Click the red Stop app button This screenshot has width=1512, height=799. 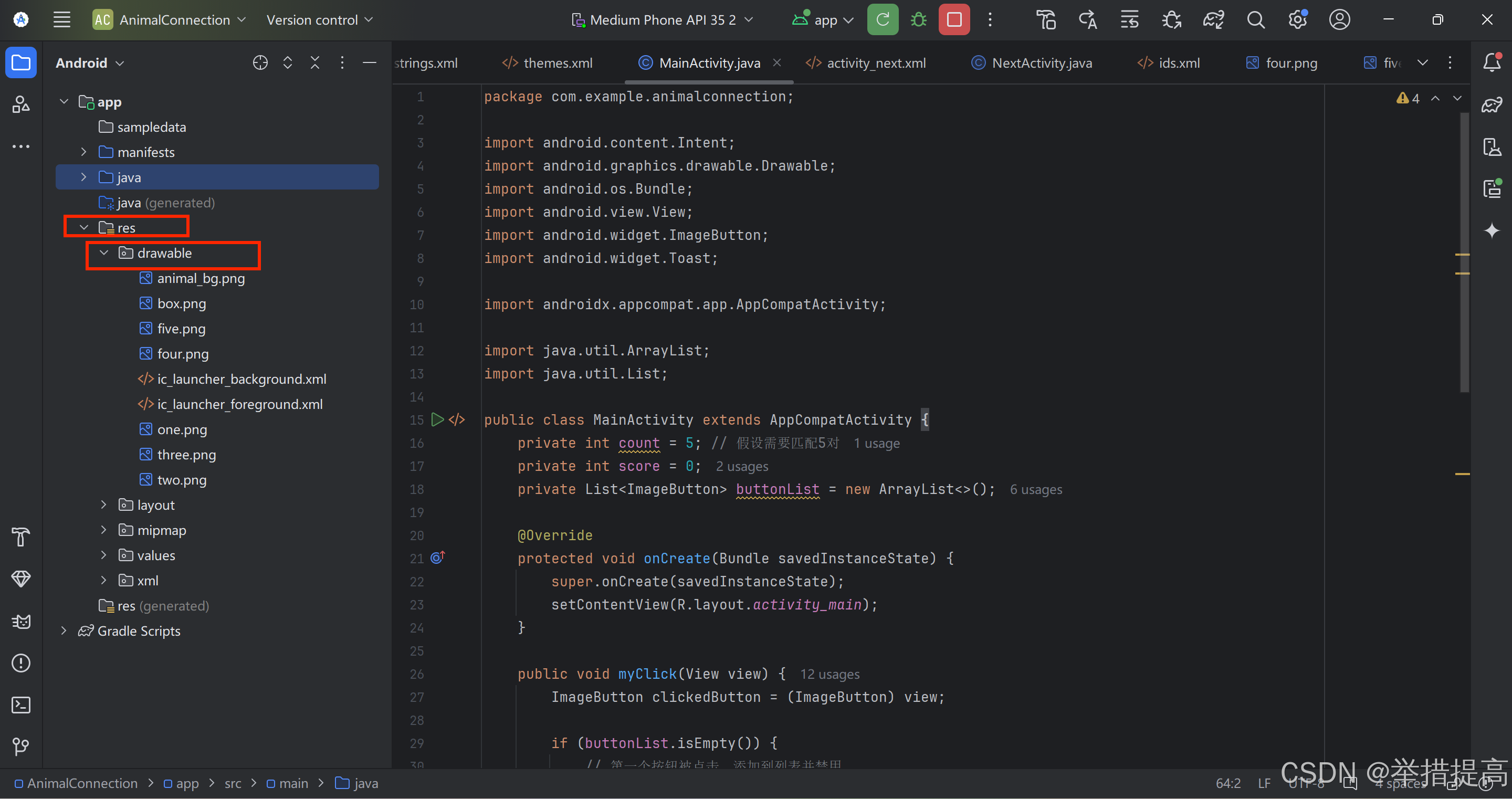tap(954, 20)
